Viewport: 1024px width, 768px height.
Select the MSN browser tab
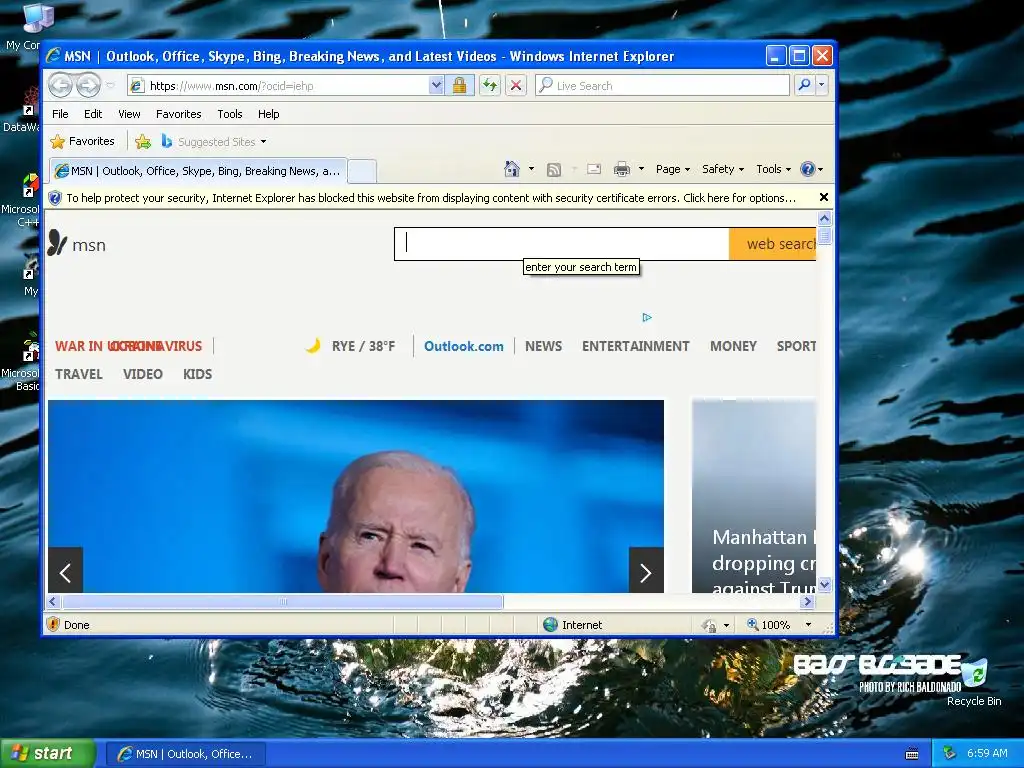(198, 171)
